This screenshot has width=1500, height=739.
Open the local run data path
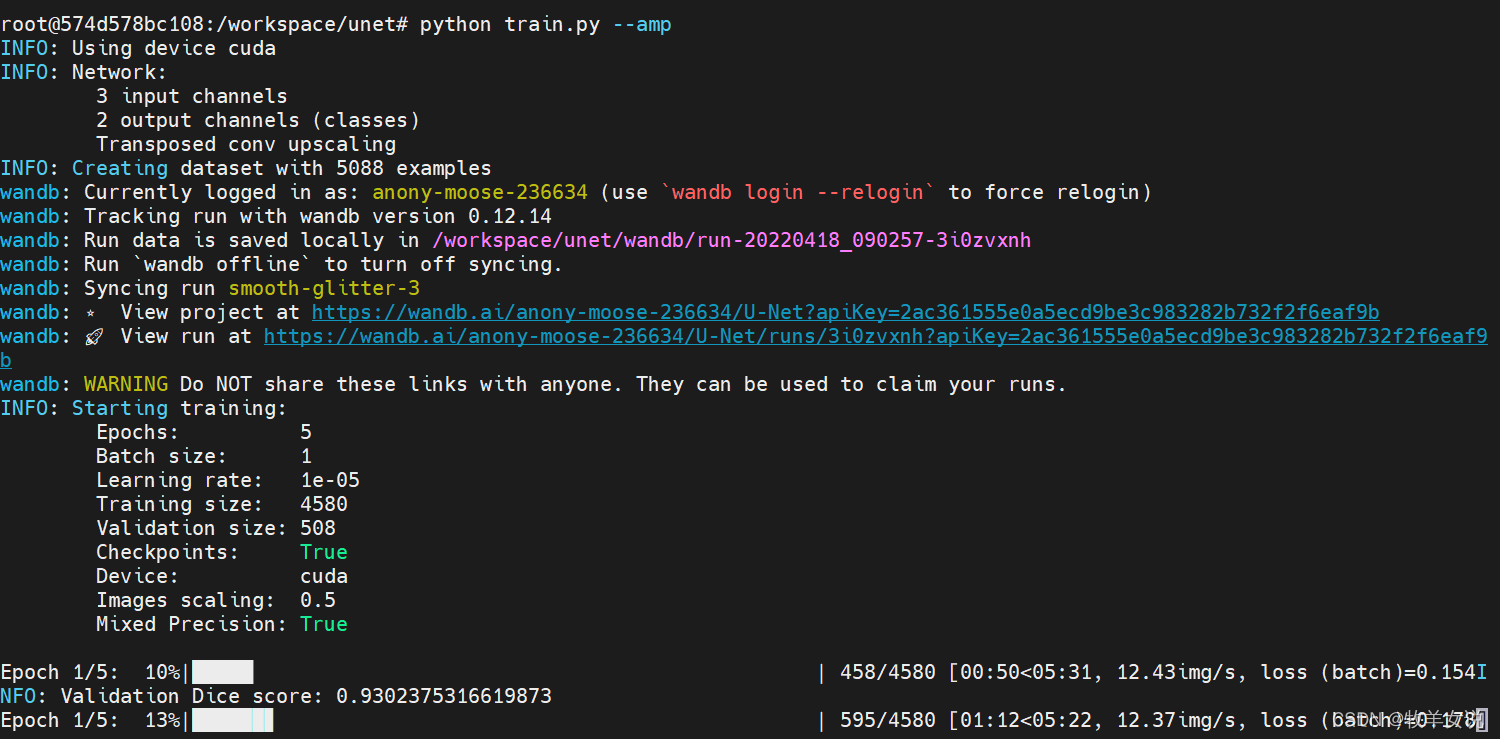pyautogui.click(x=735, y=240)
